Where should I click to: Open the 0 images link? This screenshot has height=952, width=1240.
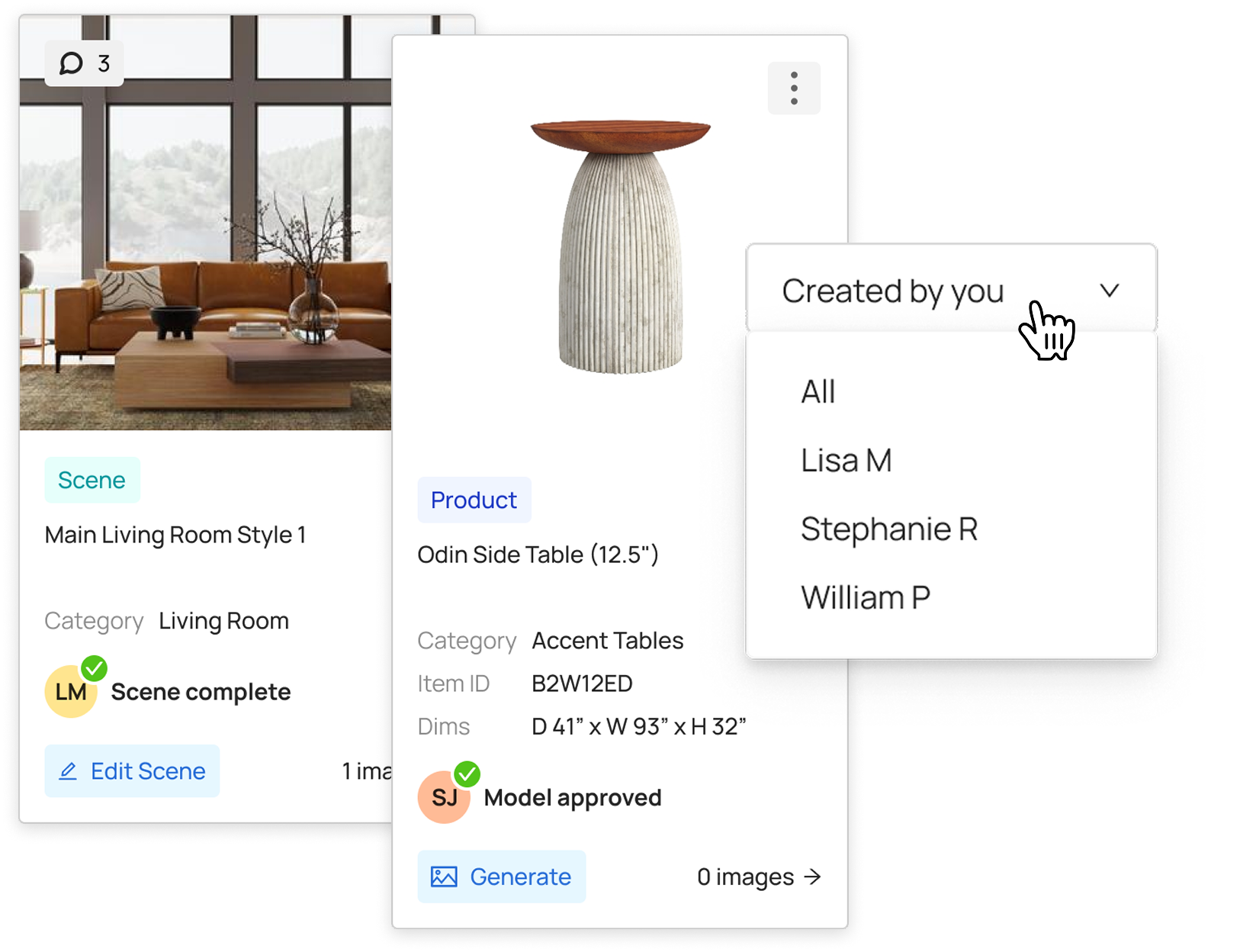[759, 876]
